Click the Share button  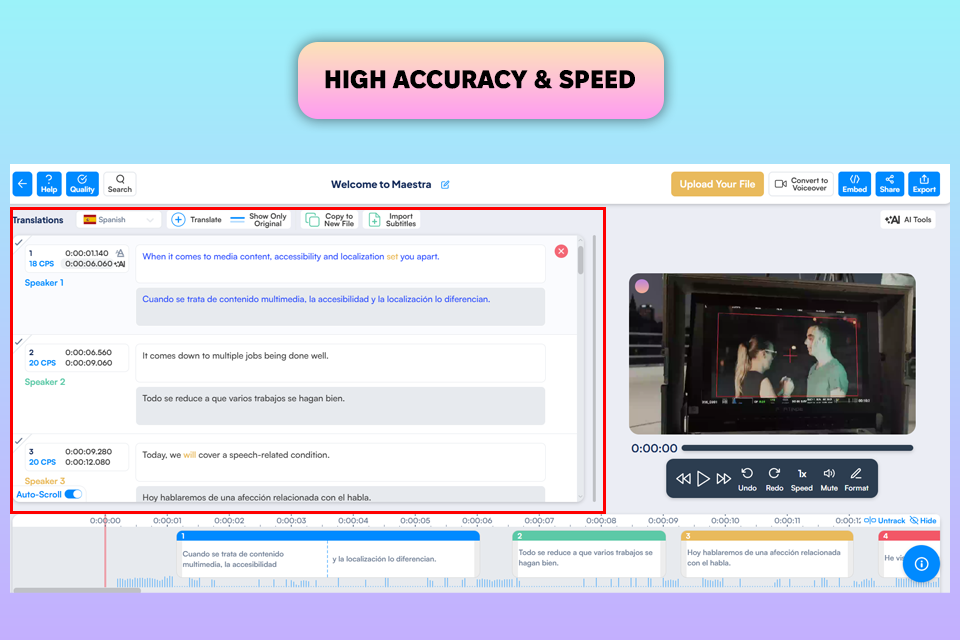click(x=890, y=184)
